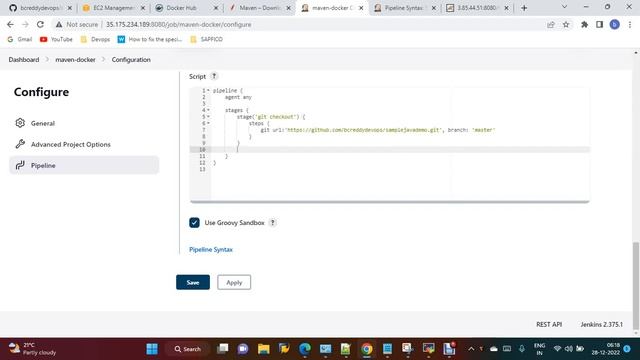
Task: Switch to Maven Download tab
Action: pyautogui.click(x=259, y=8)
